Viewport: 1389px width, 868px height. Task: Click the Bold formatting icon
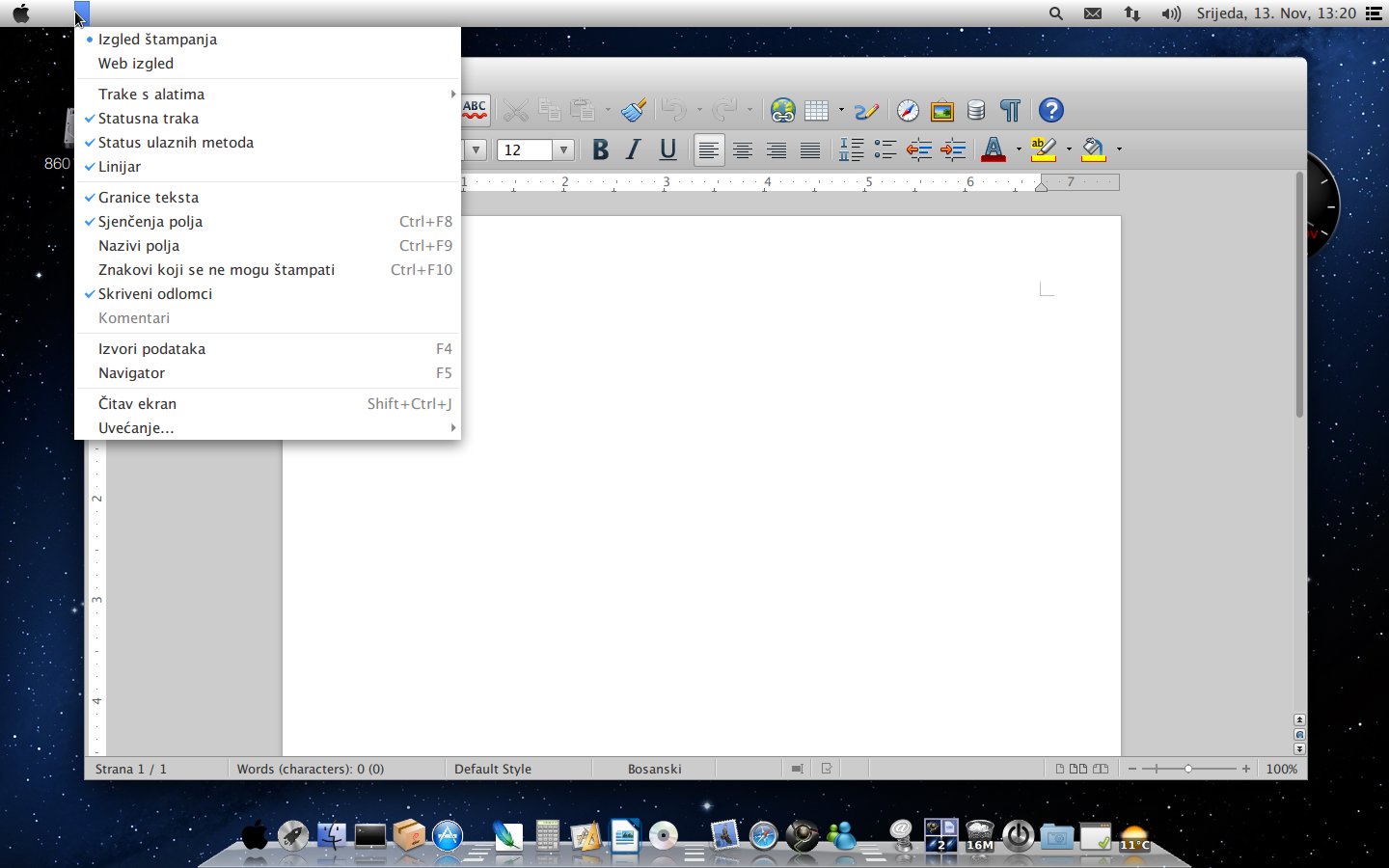click(600, 149)
